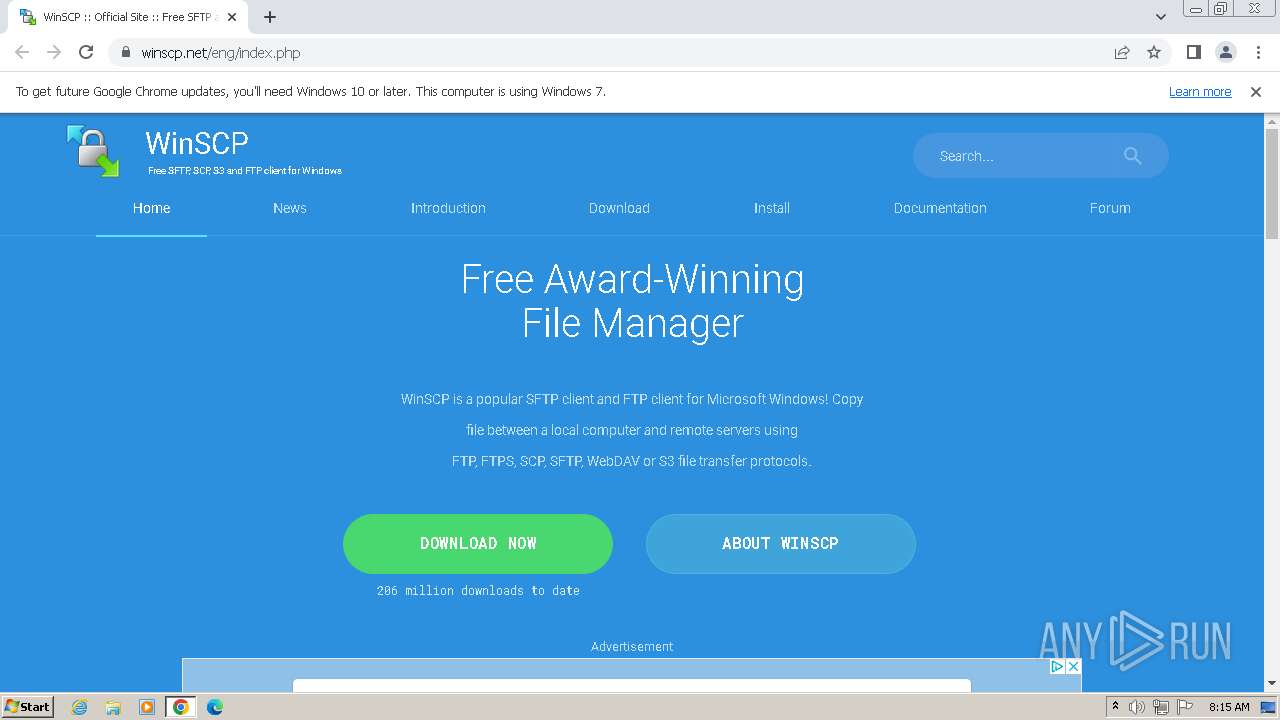This screenshot has width=1280, height=720.
Task: Click the browser forward arrow
Action: (x=54, y=53)
